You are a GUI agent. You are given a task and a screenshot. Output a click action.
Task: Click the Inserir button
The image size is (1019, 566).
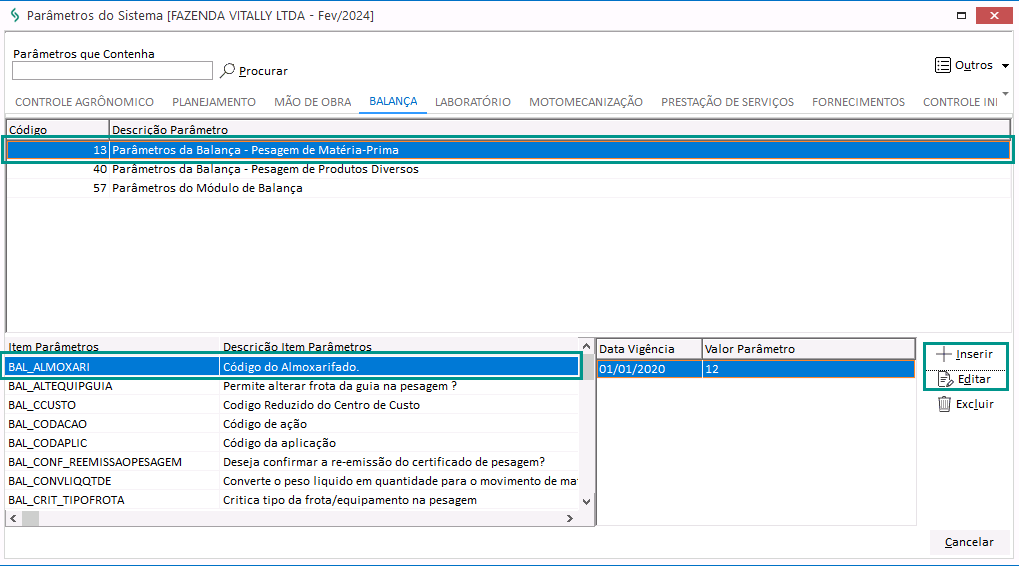point(965,354)
